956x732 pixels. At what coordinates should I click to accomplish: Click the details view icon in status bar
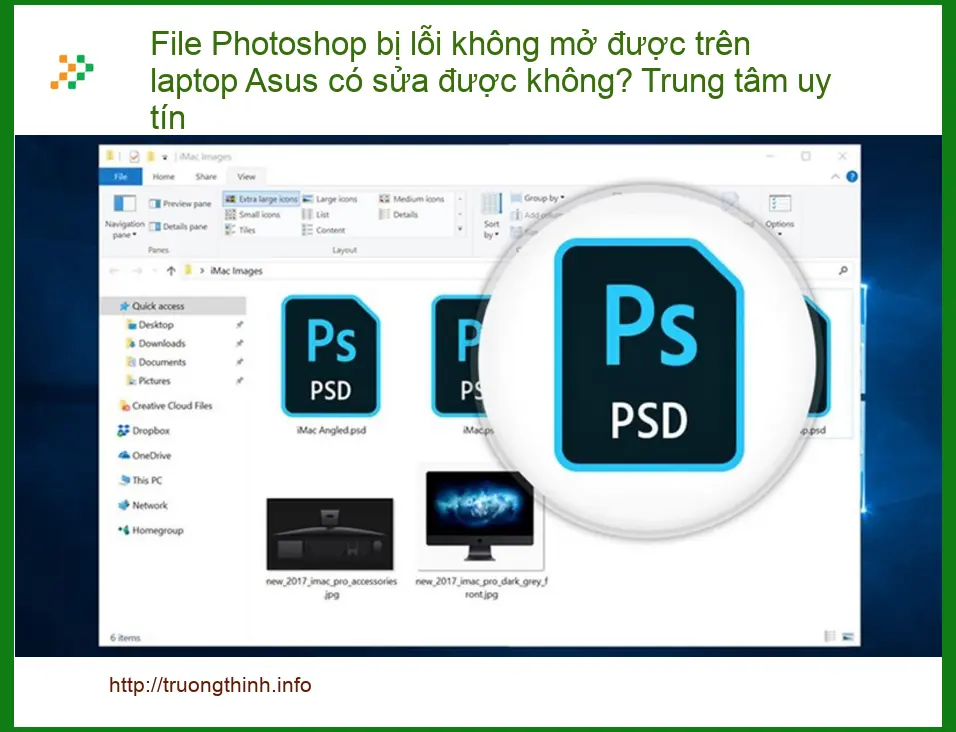[830, 636]
